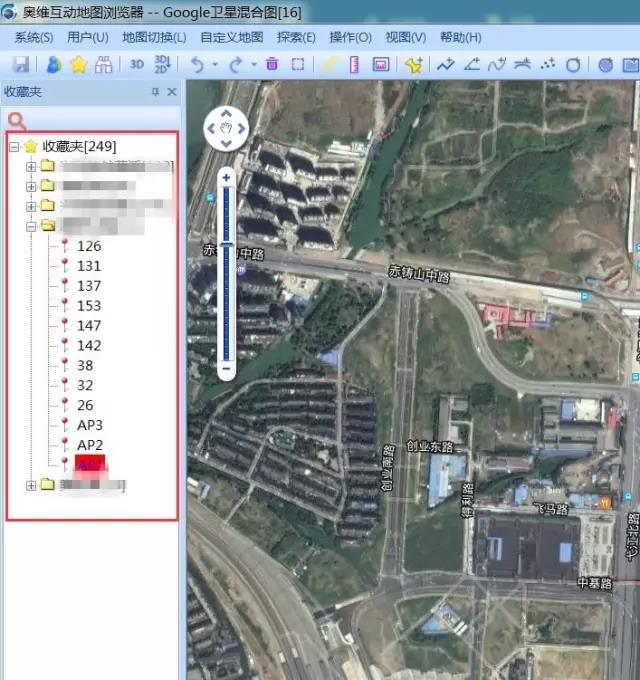Select marker 142 in favorites
640x680 pixels.
click(89, 346)
